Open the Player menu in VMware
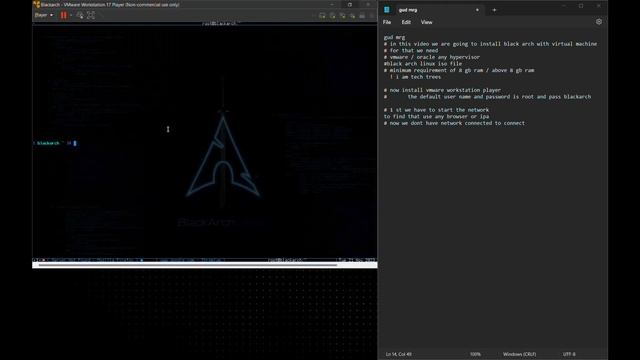This screenshot has height=360, width=640. pyautogui.click(x=44, y=15)
